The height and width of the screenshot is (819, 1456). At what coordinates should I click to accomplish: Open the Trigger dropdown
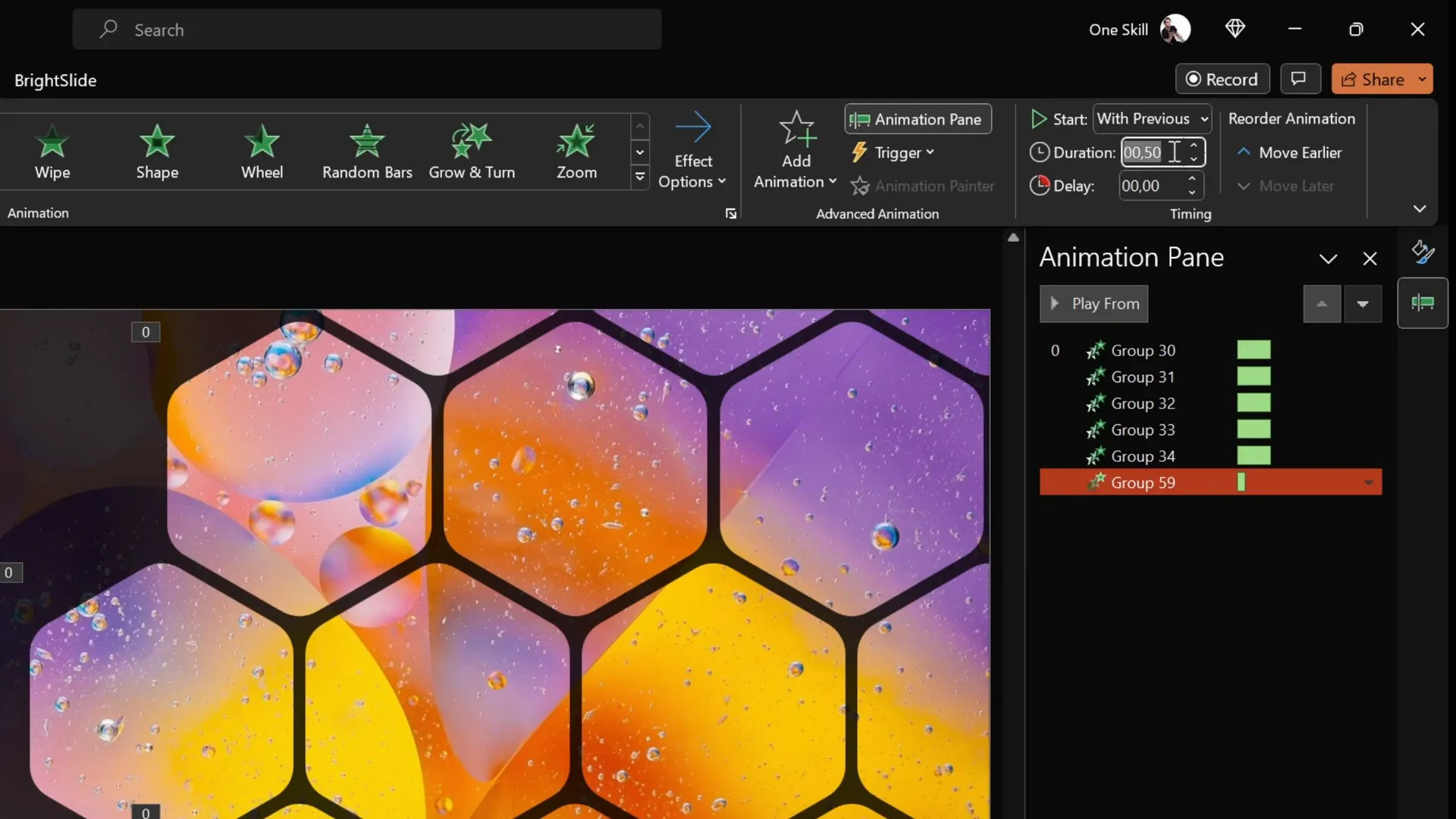coord(893,152)
